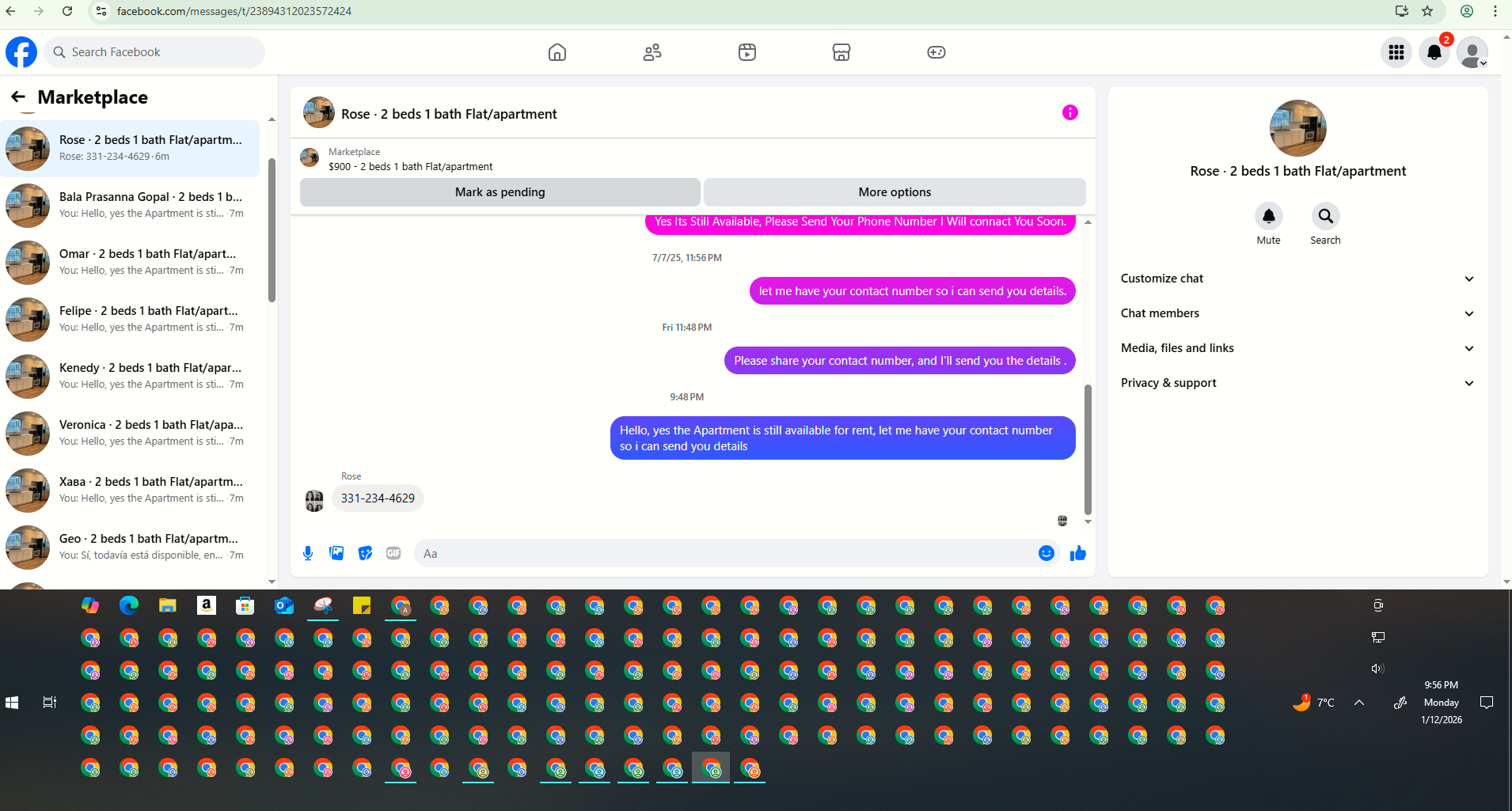
Task: Open the account profile menu
Action: tap(1472, 52)
